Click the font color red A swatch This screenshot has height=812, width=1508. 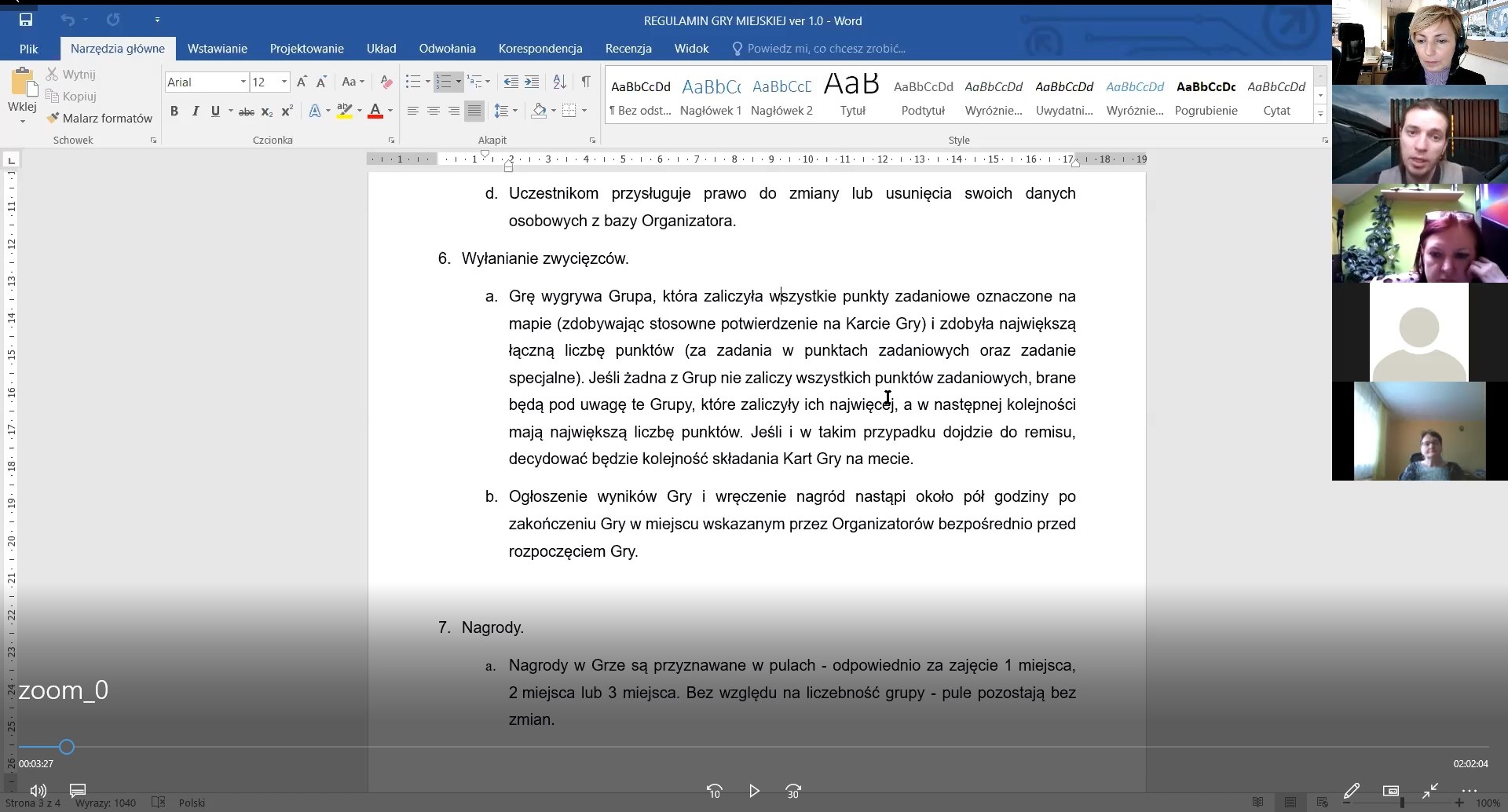pyautogui.click(x=375, y=112)
